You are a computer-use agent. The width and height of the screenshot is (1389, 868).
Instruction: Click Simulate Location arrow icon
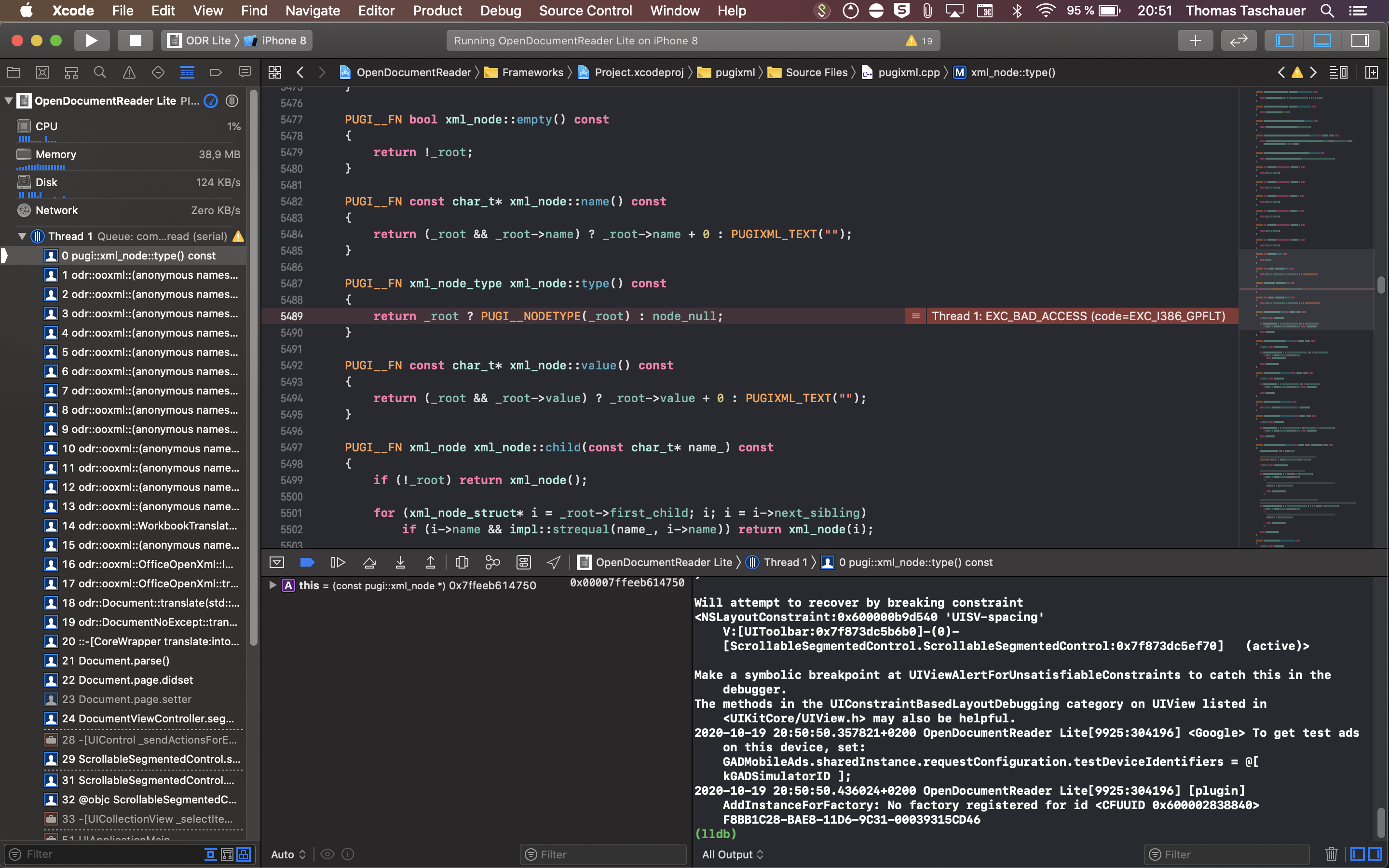[553, 563]
